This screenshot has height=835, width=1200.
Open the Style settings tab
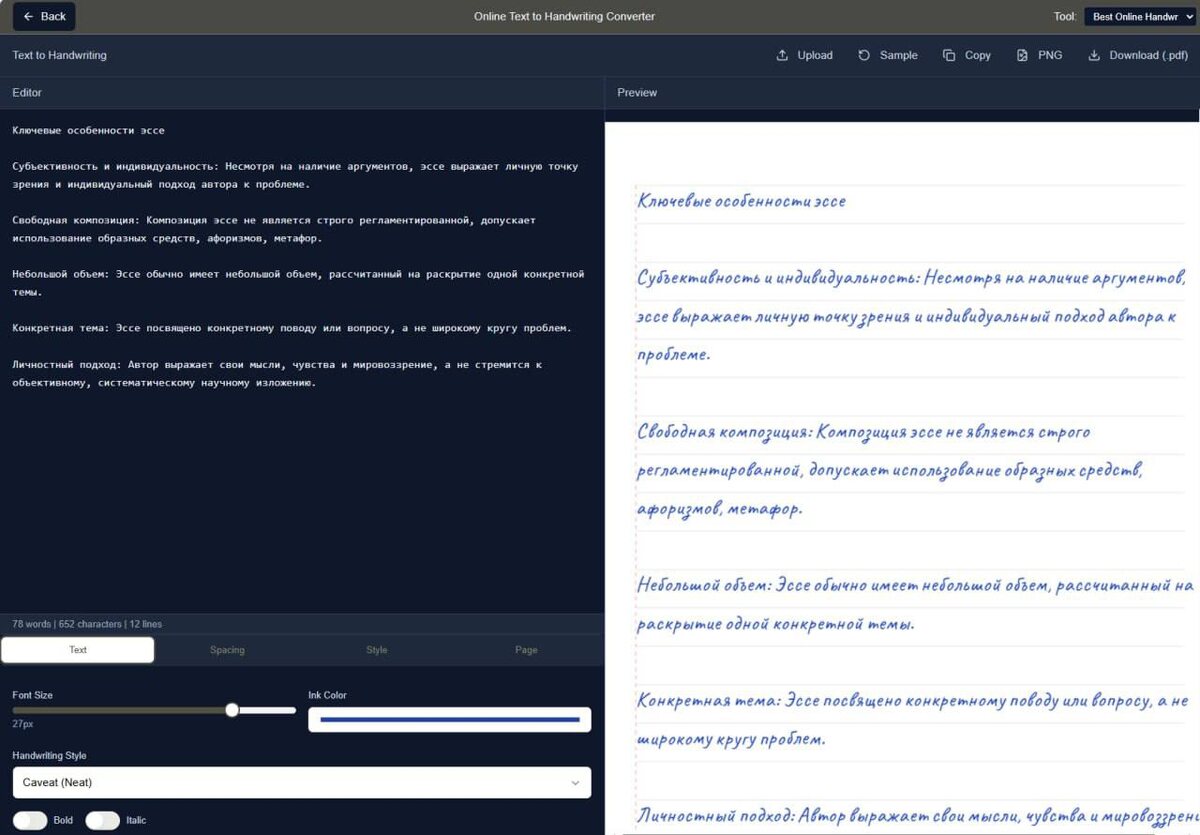coord(377,650)
